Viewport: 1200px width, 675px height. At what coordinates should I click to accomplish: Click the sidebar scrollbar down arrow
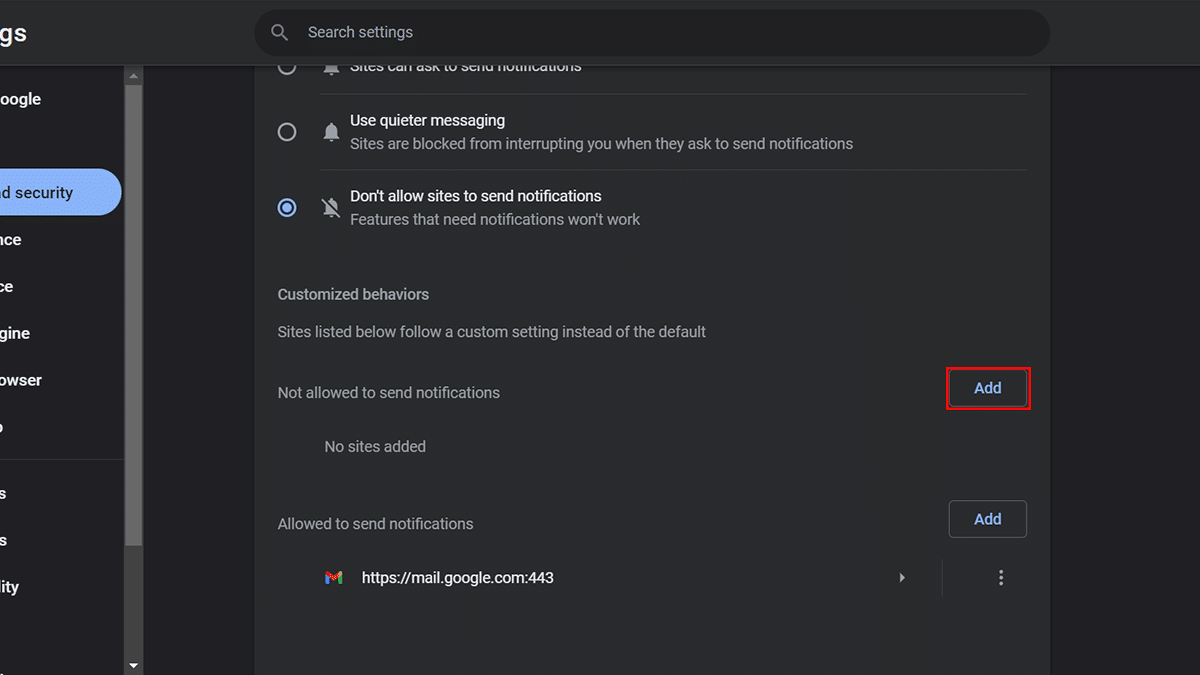click(134, 665)
